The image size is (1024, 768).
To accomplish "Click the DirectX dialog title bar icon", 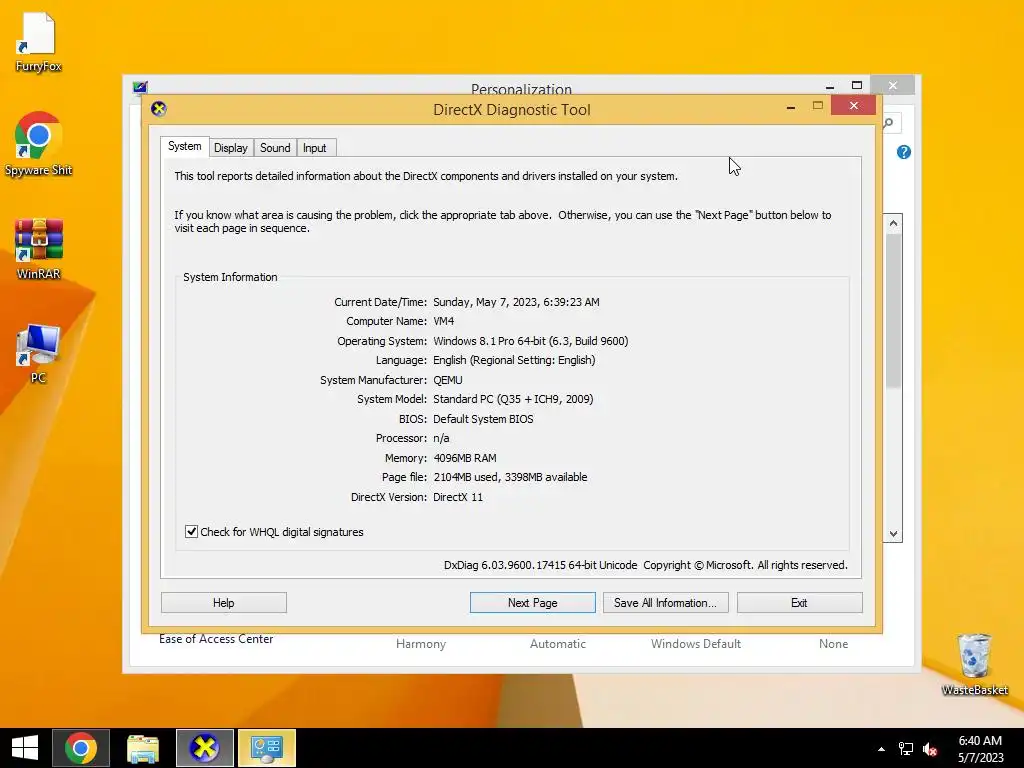I will [159, 108].
